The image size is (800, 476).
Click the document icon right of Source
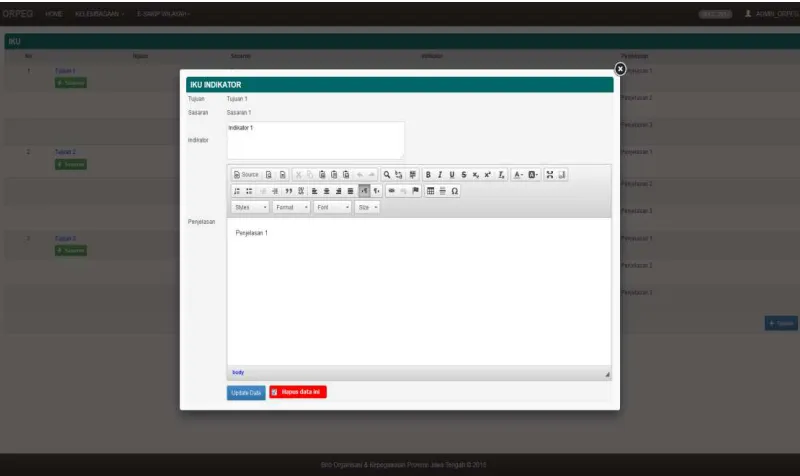coord(268,174)
